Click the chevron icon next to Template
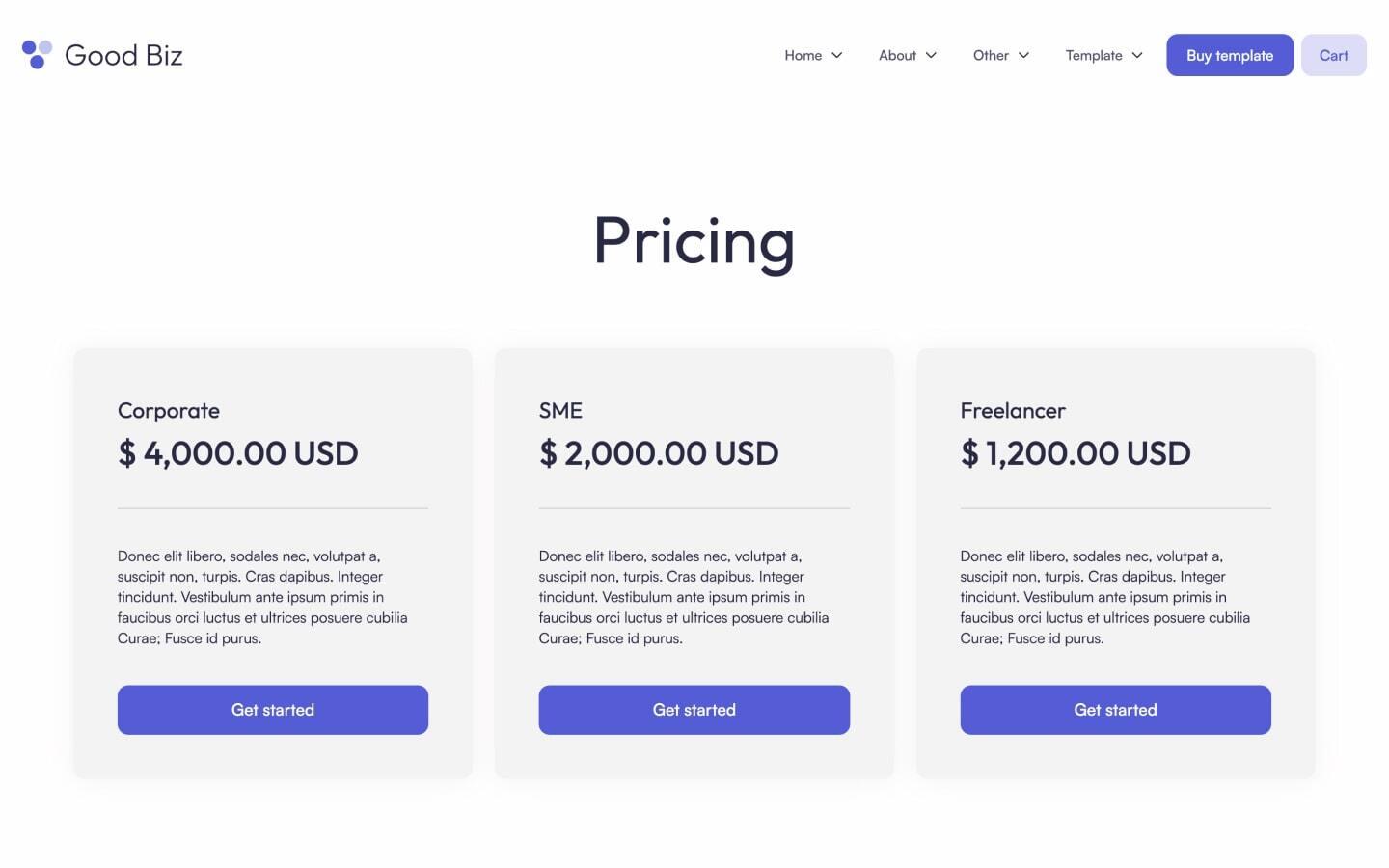 pyautogui.click(x=1137, y=56)
